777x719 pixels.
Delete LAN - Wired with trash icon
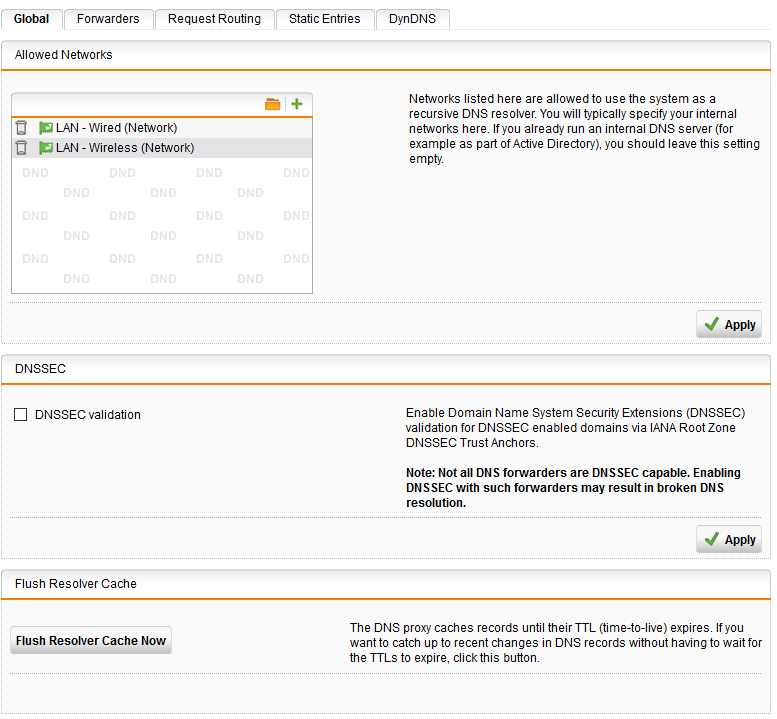point(21,128)
